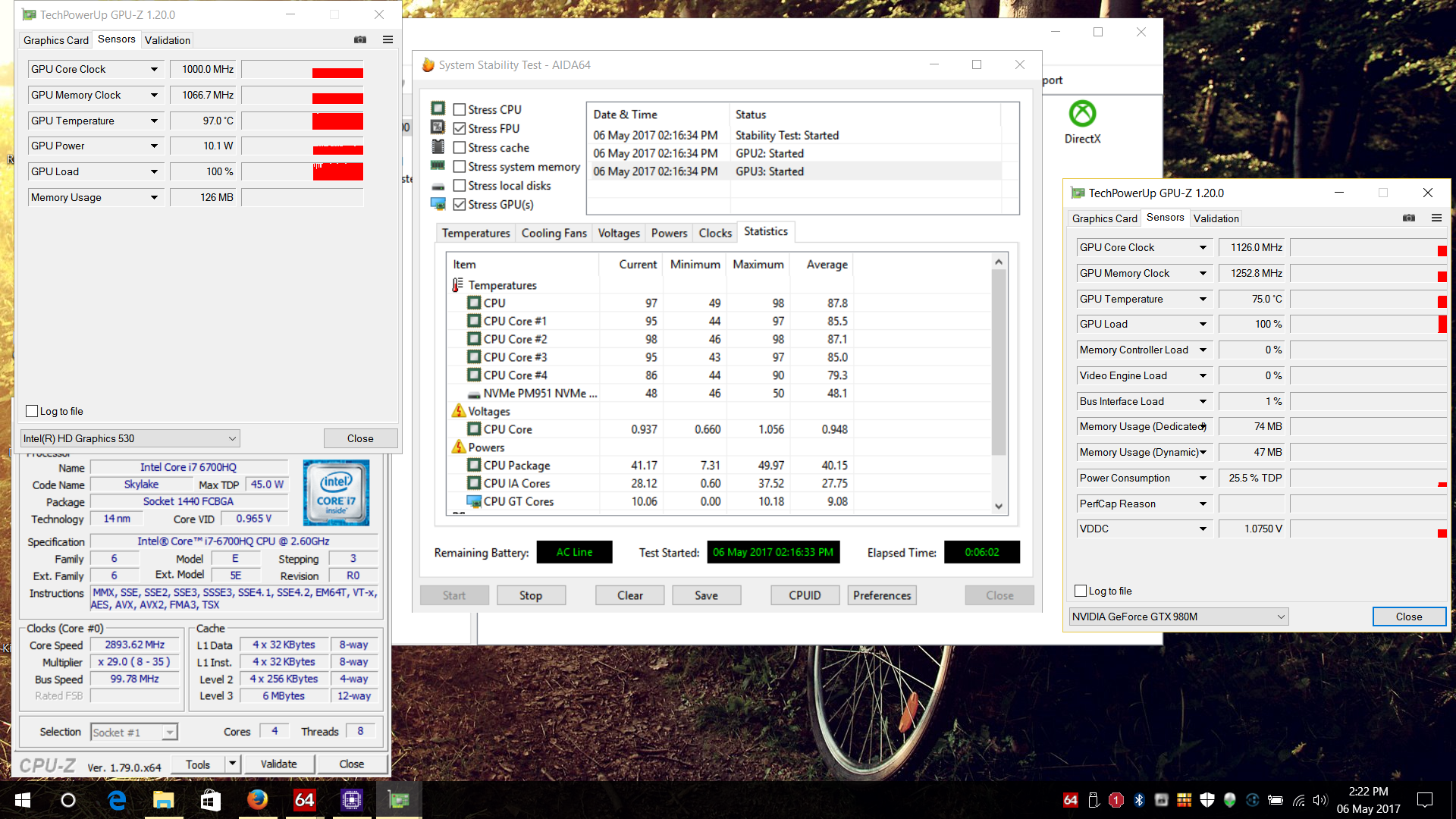Switch to AIDA64 taskbar icon
Viewport: 1456px width, 819px height.
click(x=305, y=800)
